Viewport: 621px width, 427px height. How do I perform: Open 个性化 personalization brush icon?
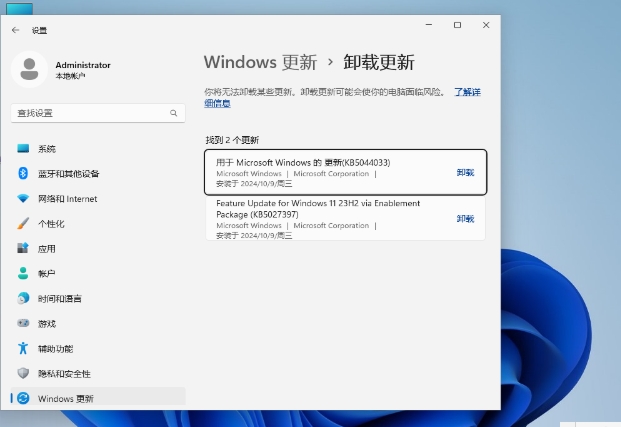click(x=23, y=224)
